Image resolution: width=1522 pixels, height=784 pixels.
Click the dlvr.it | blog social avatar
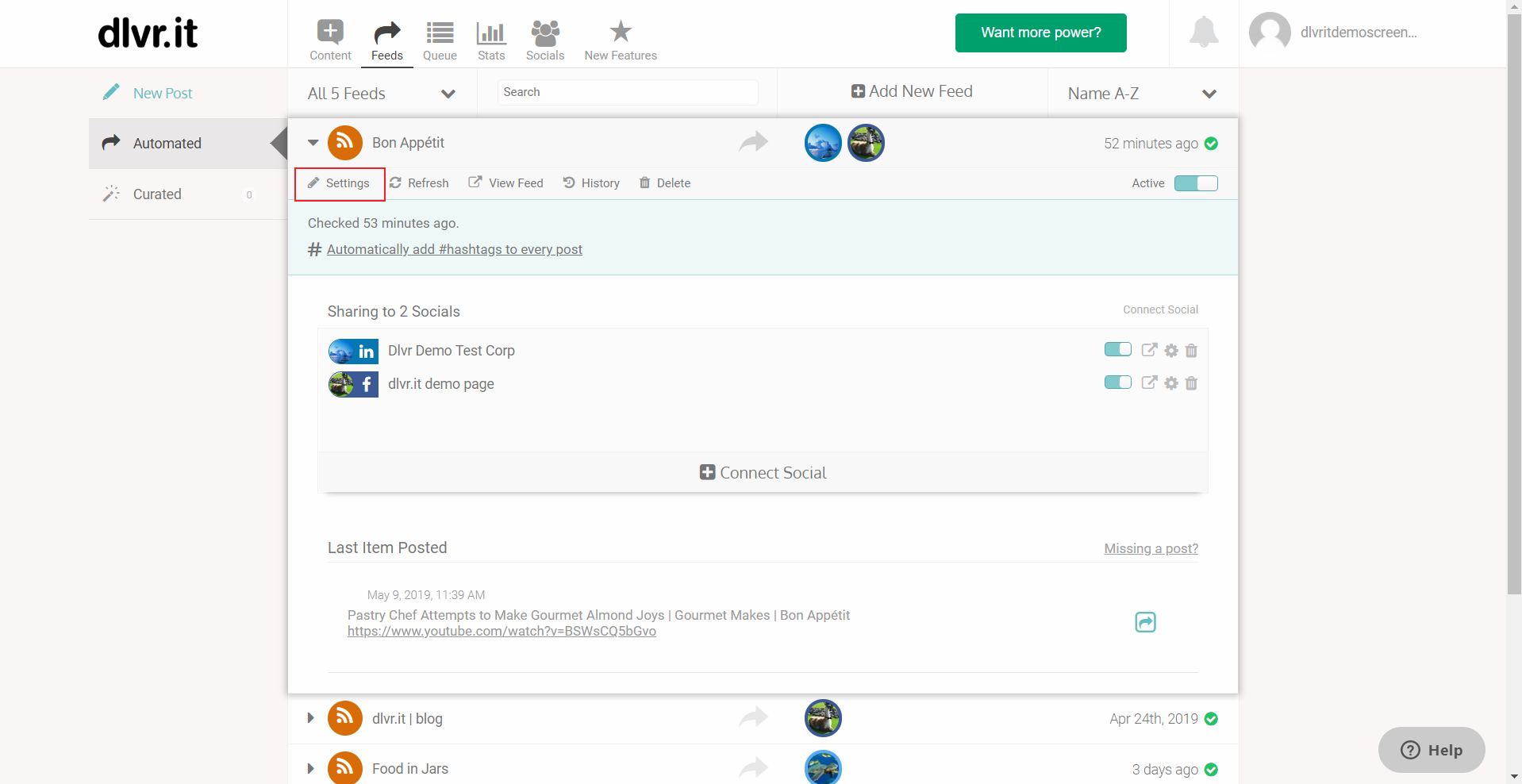click(x=824, y=718)
